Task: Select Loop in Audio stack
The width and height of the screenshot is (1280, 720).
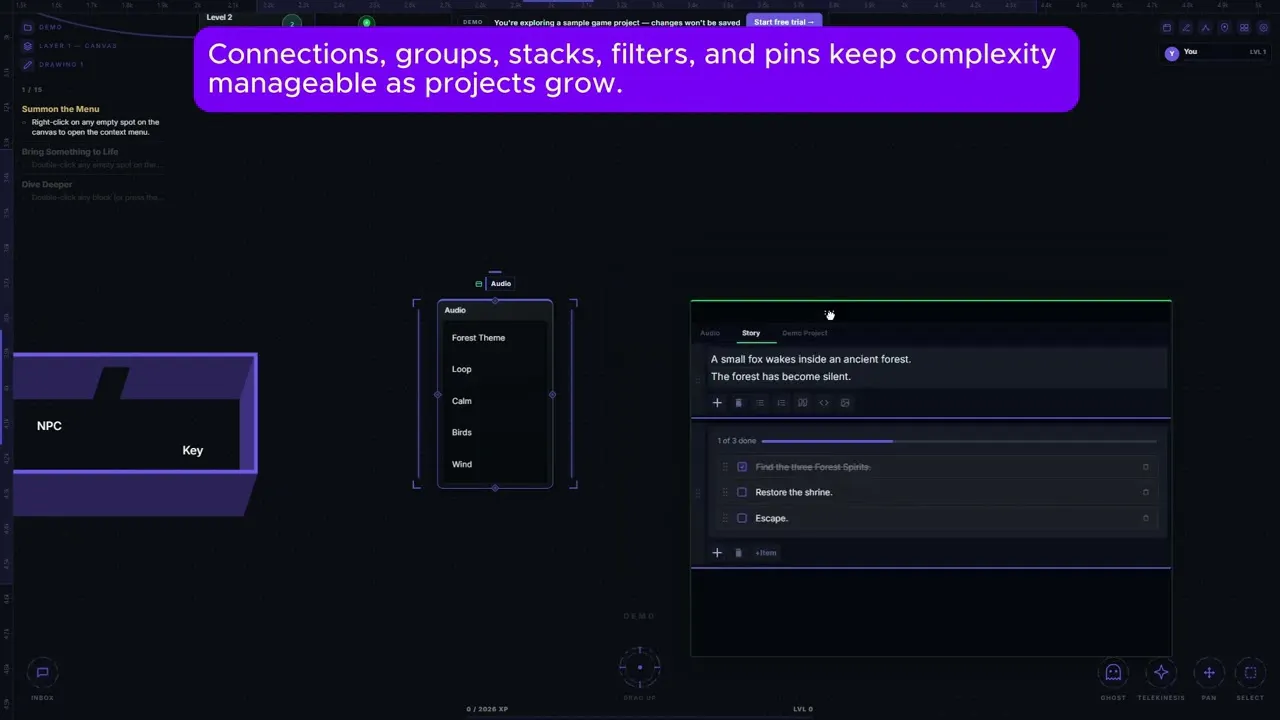Action: [x=461, y=369]
